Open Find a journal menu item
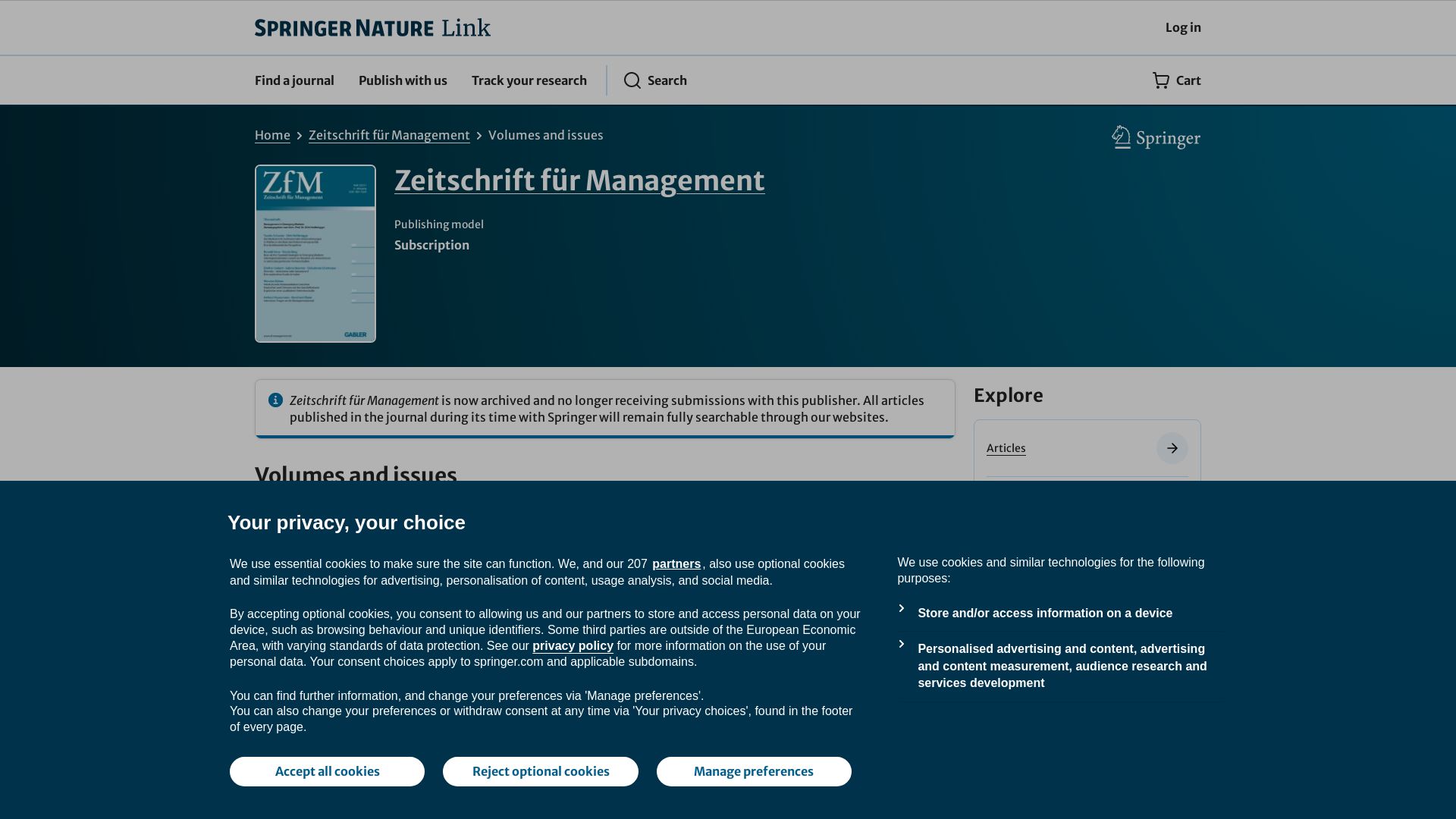The height and width of the screenshot is (819, 1456). pyautogui.click(x=294, y=80)
